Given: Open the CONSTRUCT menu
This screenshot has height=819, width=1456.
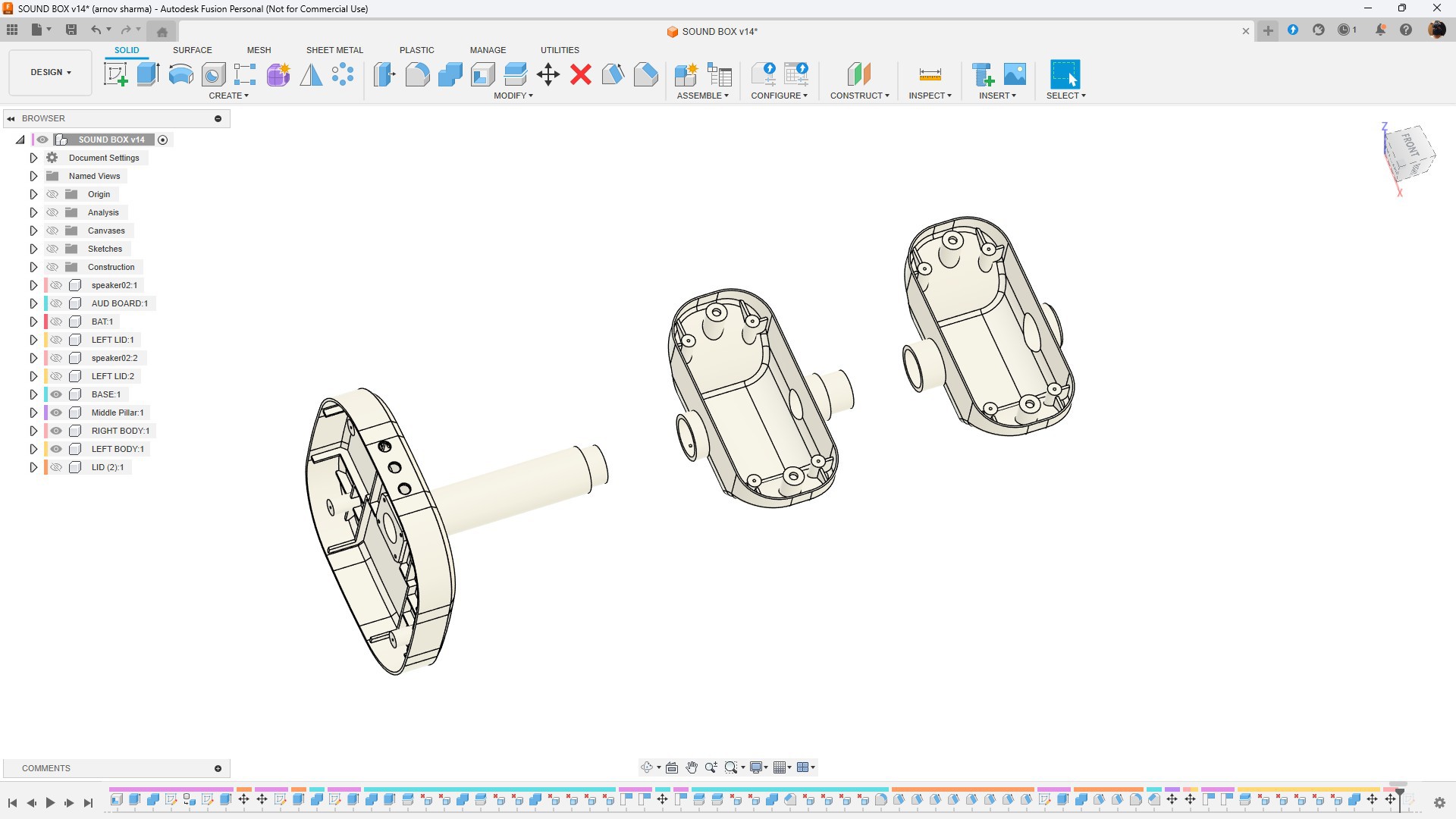Looking at the screenshot, I should coord(859,96).
